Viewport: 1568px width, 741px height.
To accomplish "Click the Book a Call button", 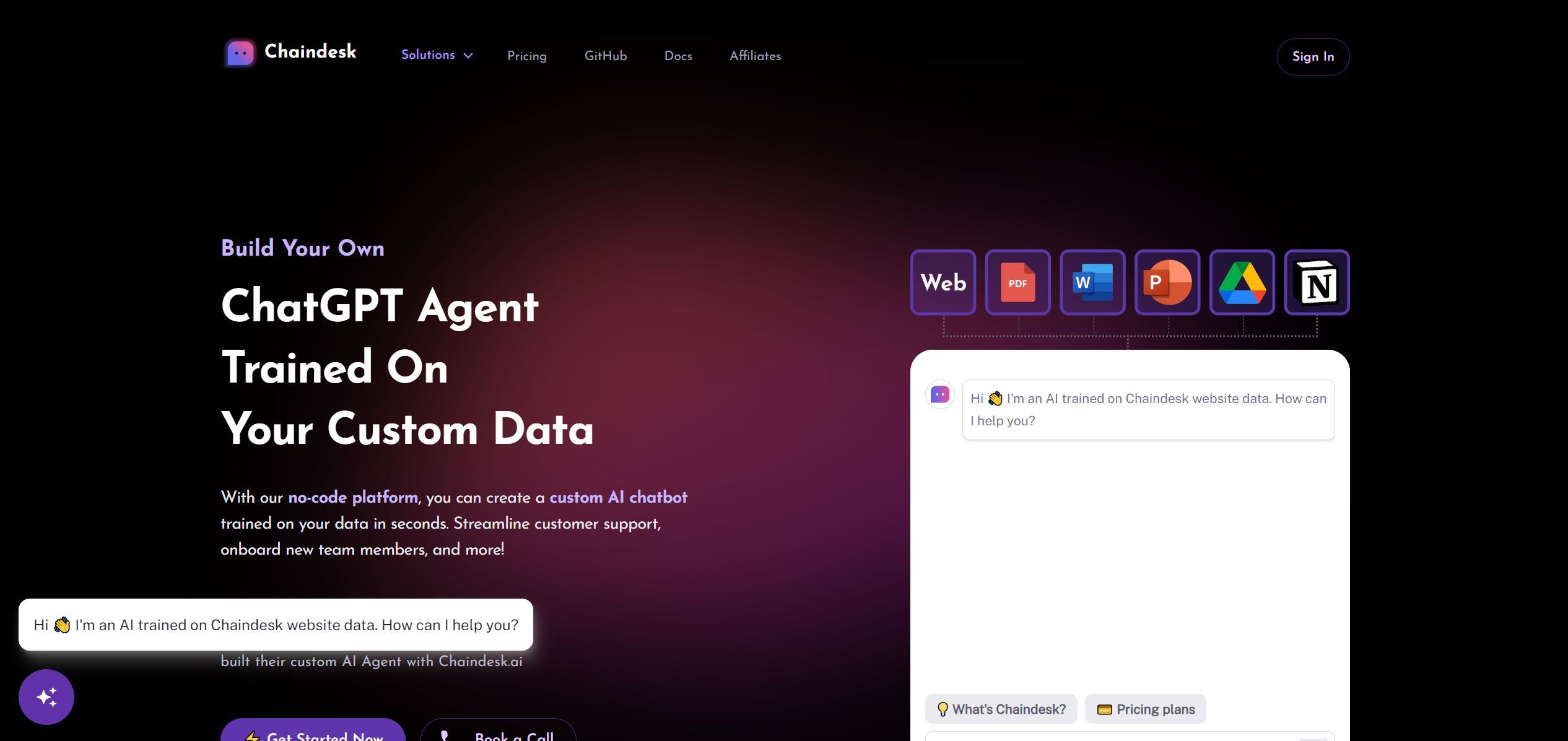I will (x=497, y=735).
